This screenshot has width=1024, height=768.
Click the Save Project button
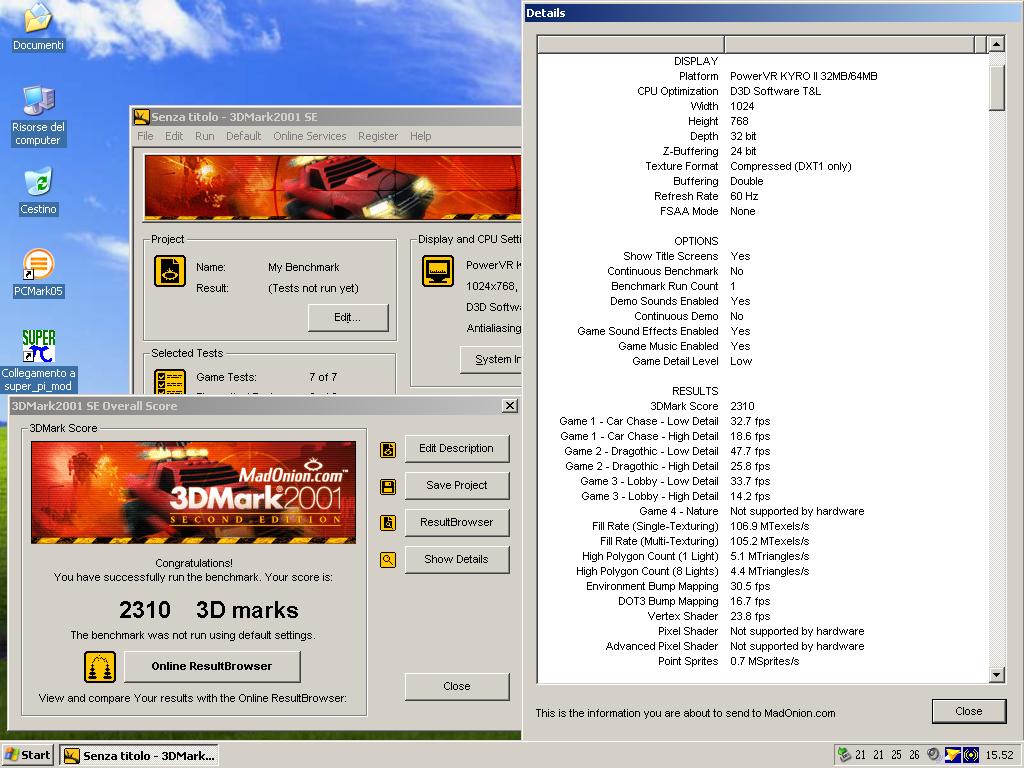point(456,485)
